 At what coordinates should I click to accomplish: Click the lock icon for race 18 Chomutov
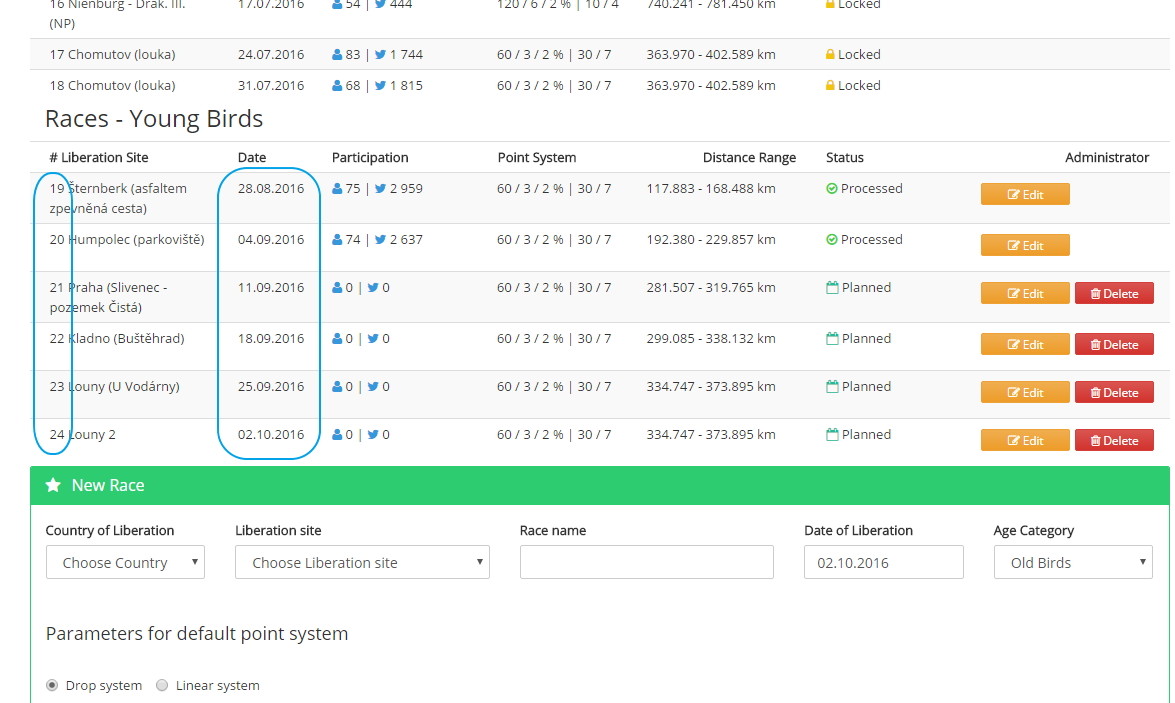pos(830,86)
